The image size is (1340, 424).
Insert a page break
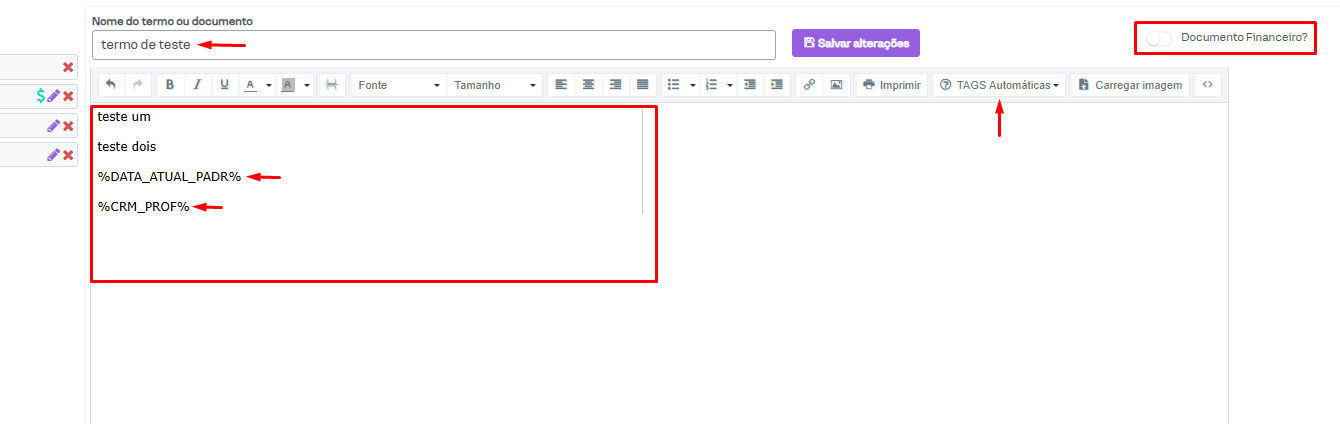pos(331,85)
